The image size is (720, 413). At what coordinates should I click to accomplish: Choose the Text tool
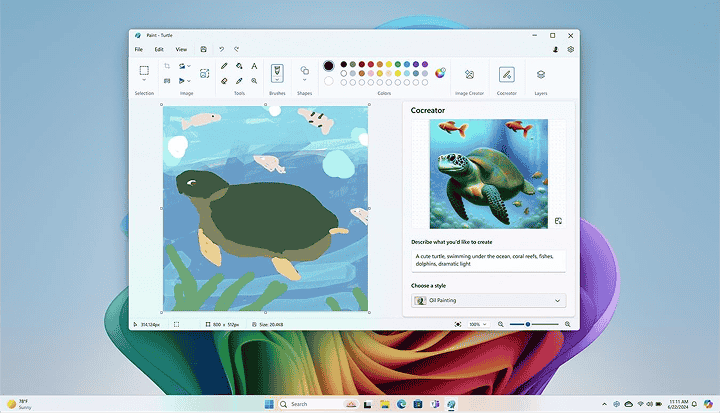(254, 66)
